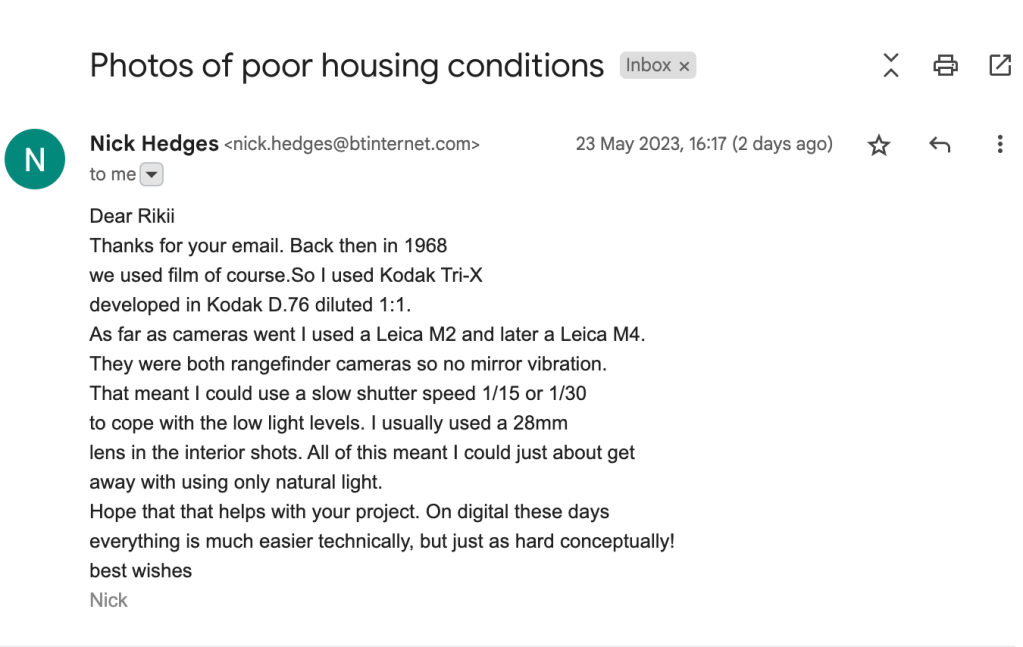Image resolution: width=1023 pixels, height=647 pixels.
Task: Reply to Nick Hedges using the arrow icon
Action: (x=939, y=145)
